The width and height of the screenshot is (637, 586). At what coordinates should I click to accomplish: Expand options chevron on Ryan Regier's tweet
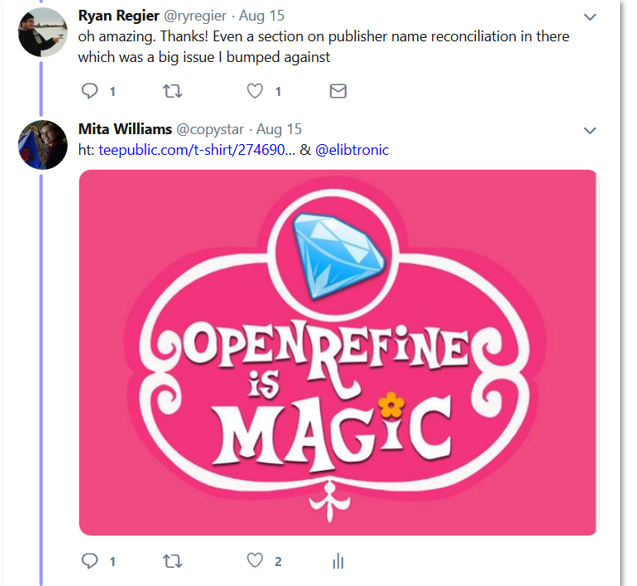tap(590, 17)
